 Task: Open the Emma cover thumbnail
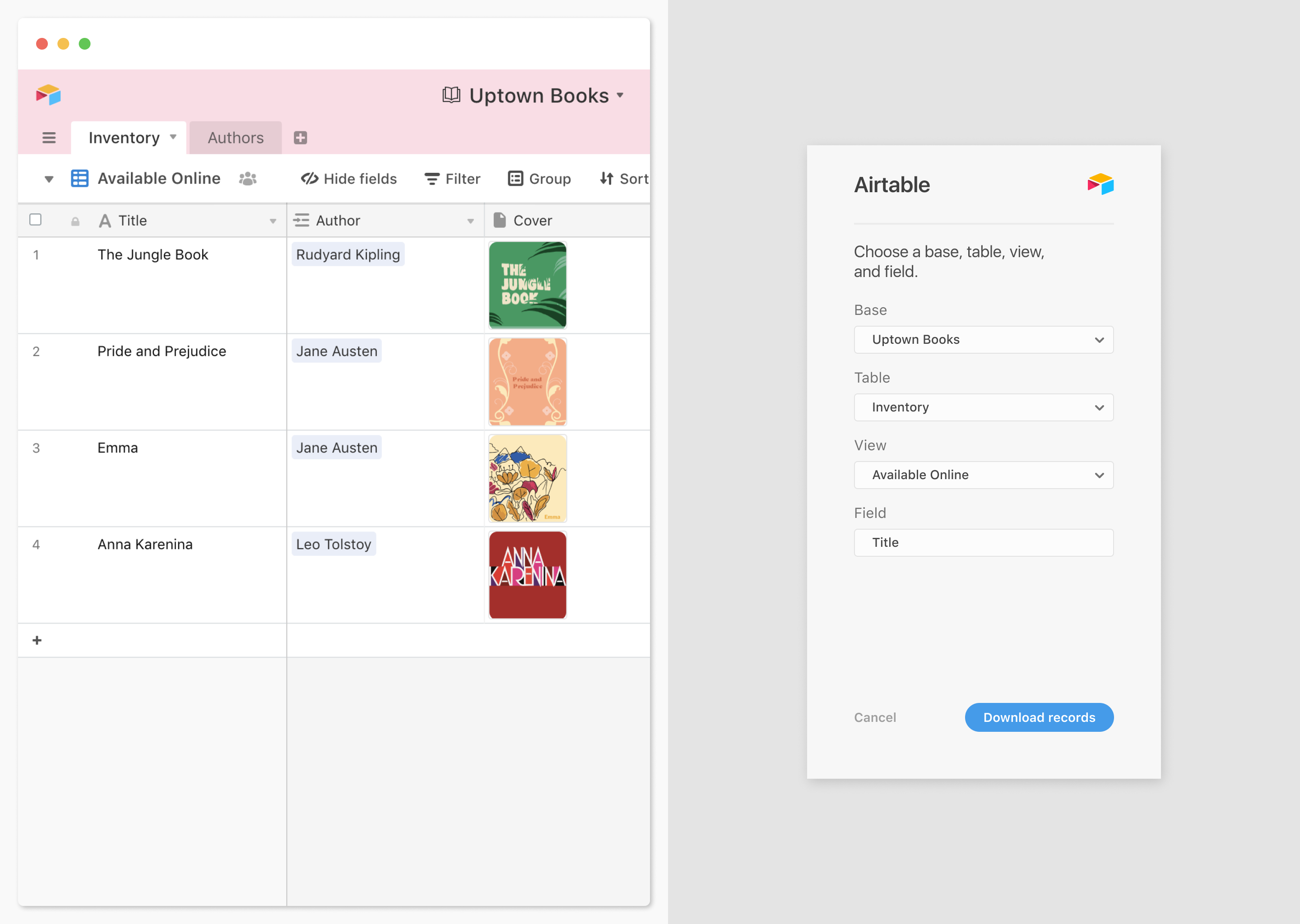[528, 479]
